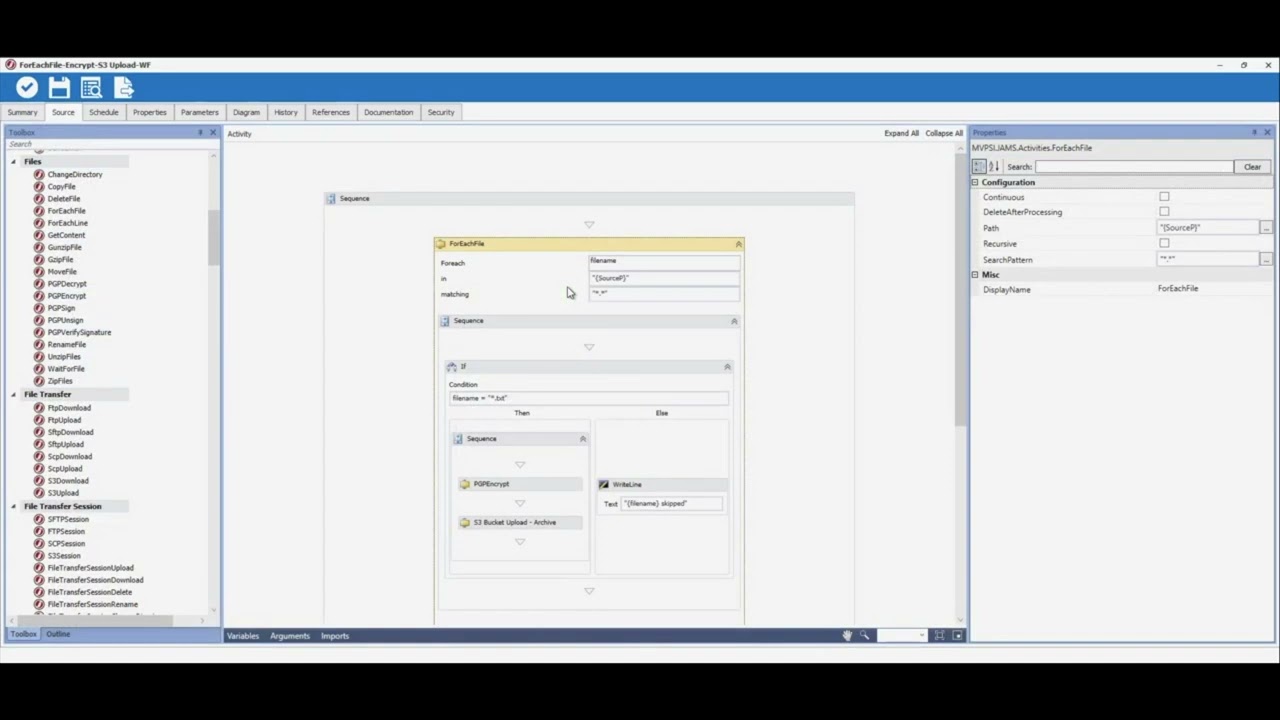
Task: Select ChangeDirectory activity in the toolbox
Action: point(75,174)
